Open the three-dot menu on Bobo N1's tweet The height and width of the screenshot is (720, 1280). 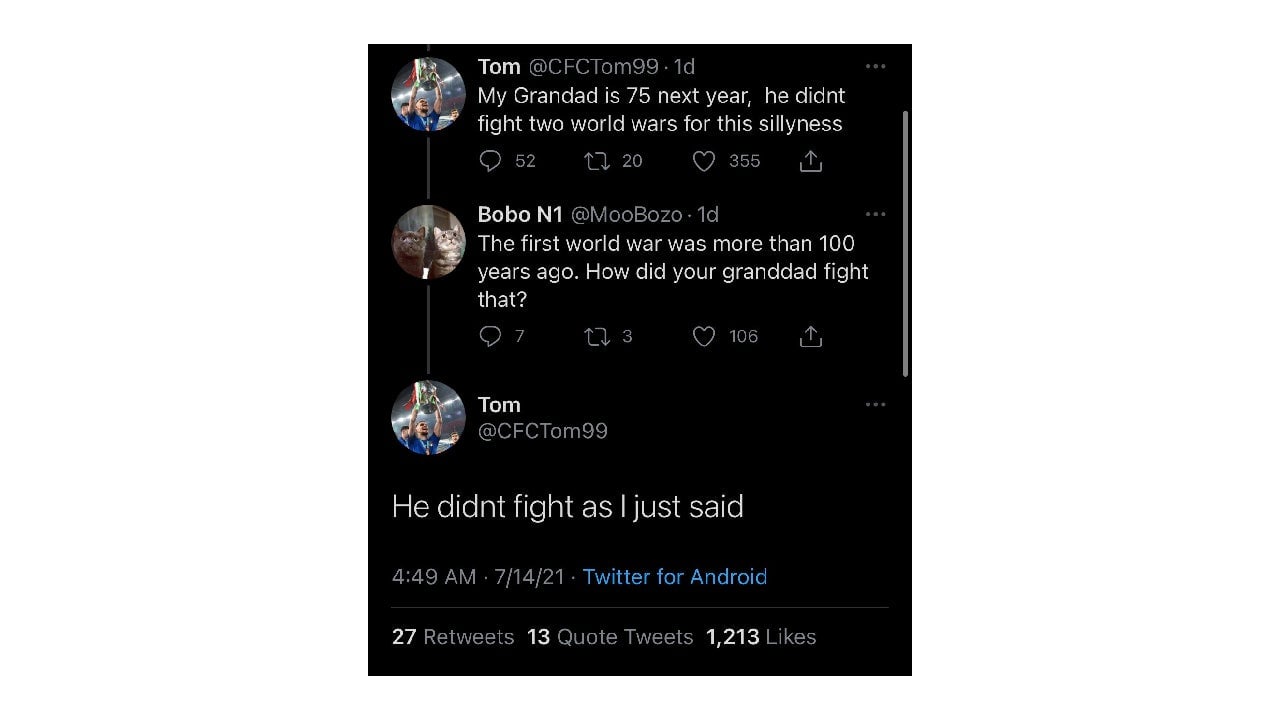pyautogui.click(x=875, y=214)
